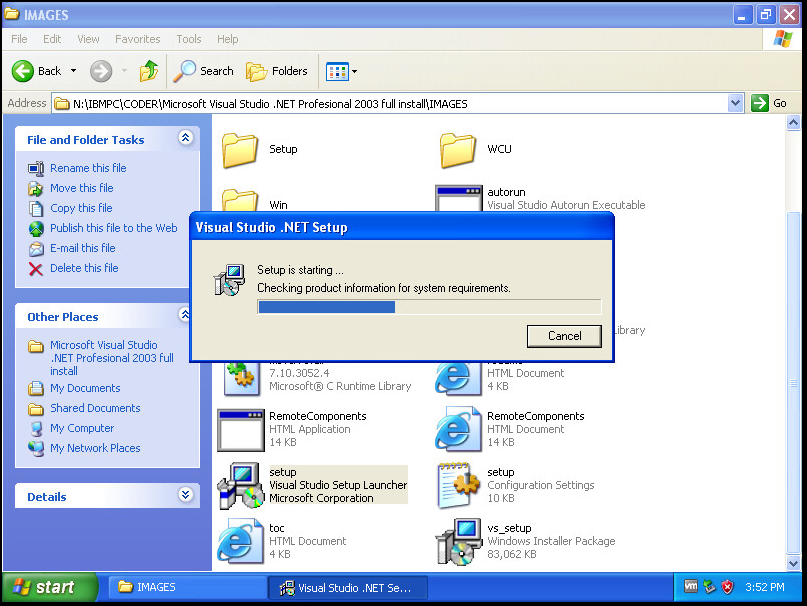Expand the Details panel
Screen dimensions: 807x606
click(185, 496)
